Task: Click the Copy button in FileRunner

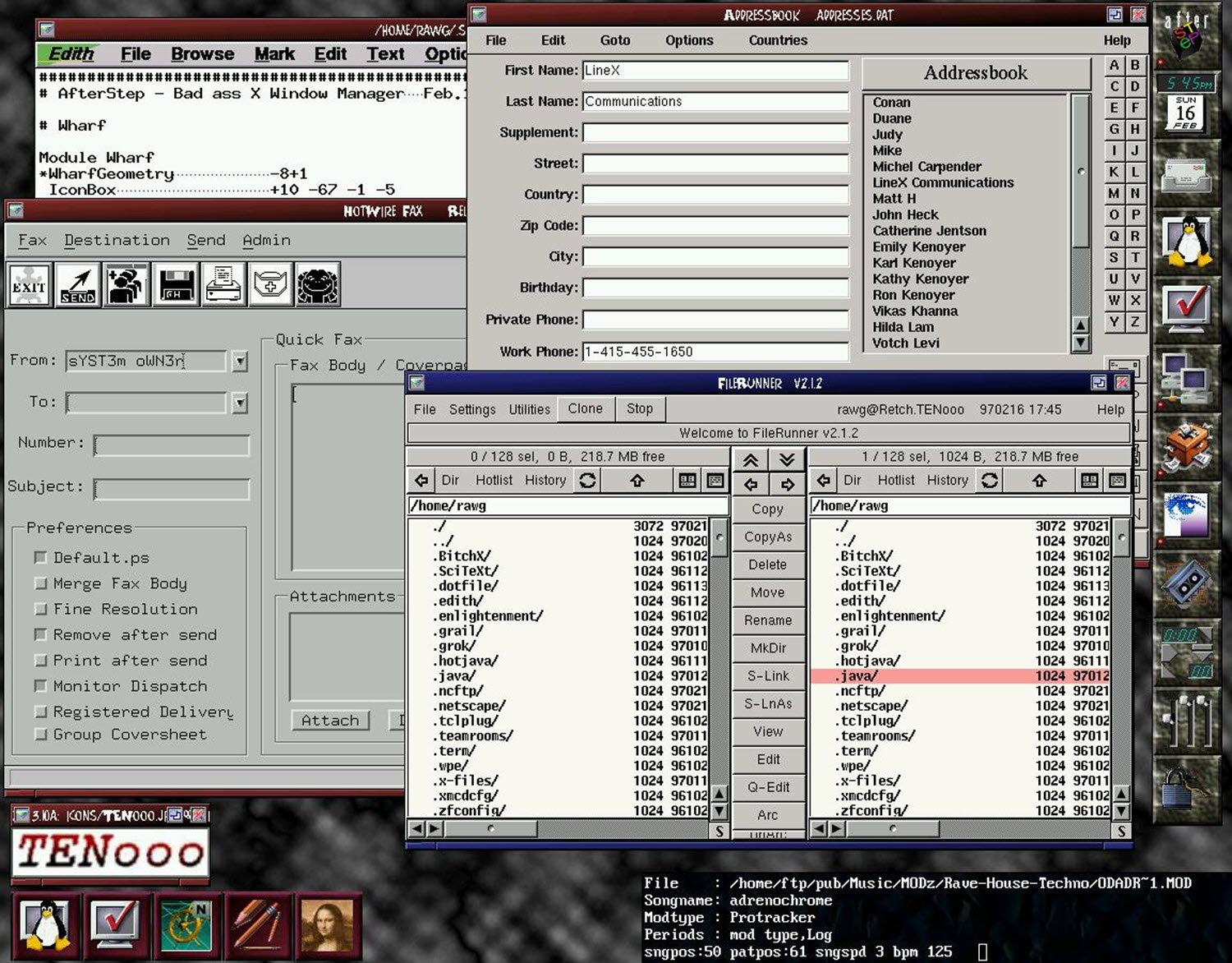Action: click(768, 509)
